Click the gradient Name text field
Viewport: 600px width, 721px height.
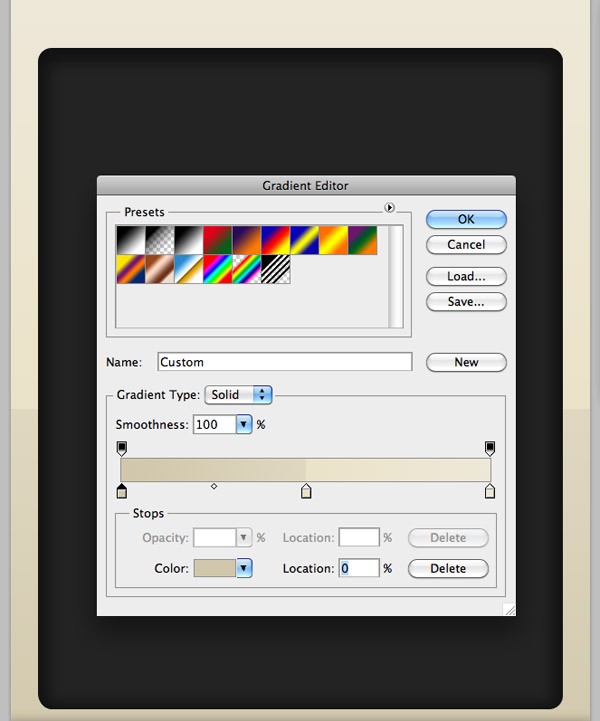(x=285, y=362)
